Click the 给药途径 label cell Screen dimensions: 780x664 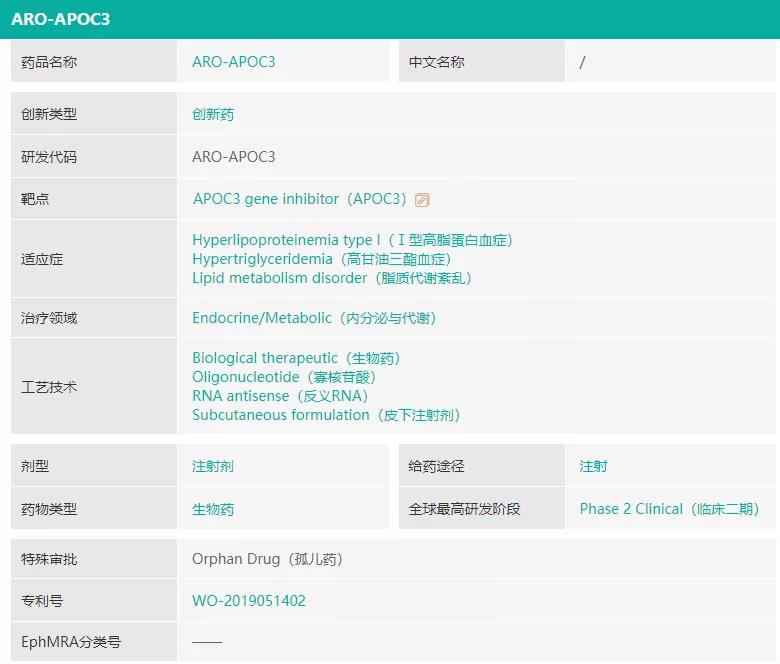tap(482, 466)
